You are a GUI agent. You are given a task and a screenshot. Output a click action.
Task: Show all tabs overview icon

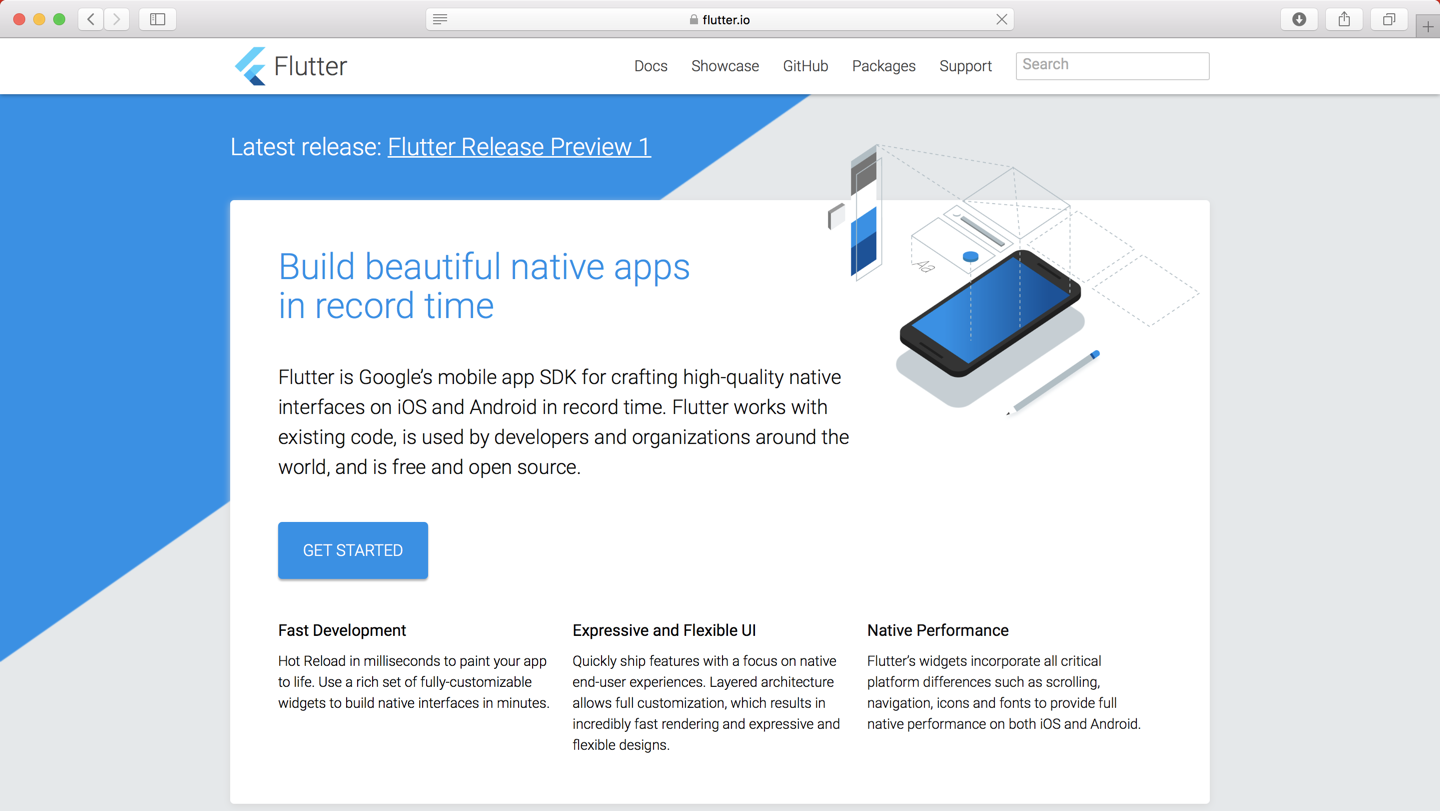coord(1389,19)
